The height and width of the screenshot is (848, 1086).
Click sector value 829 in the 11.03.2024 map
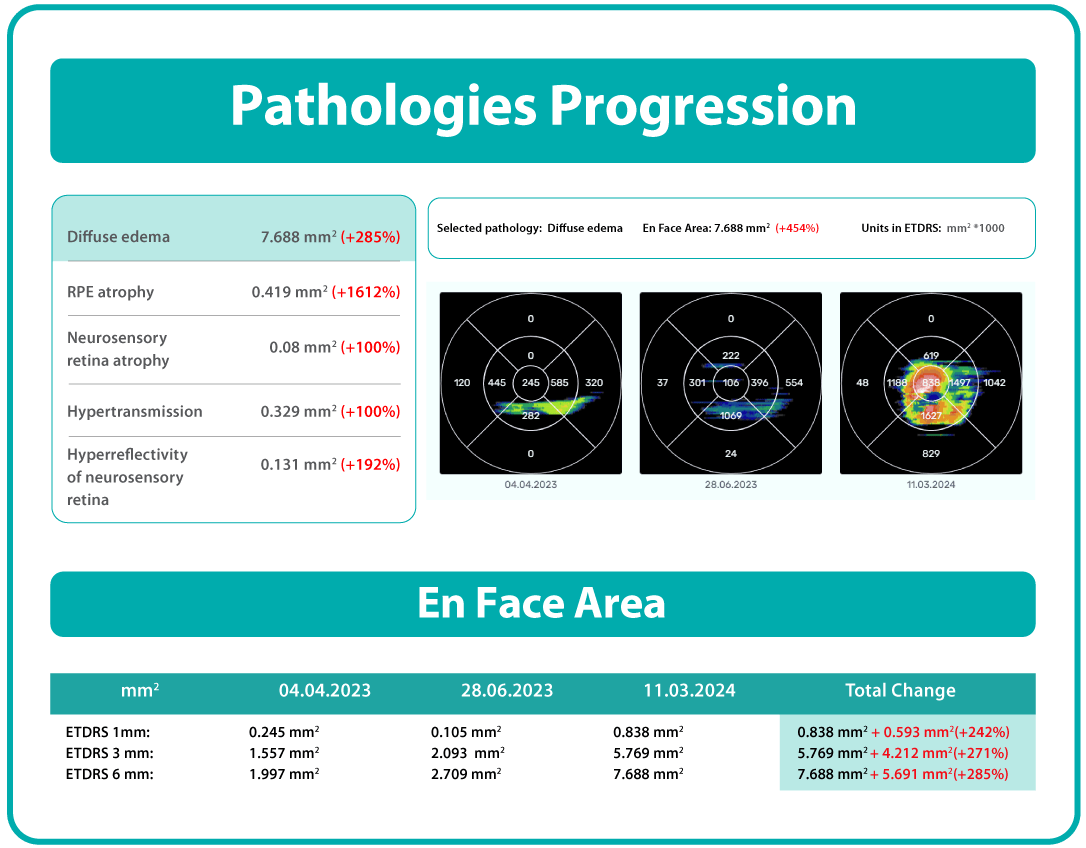tap(931, 453)
